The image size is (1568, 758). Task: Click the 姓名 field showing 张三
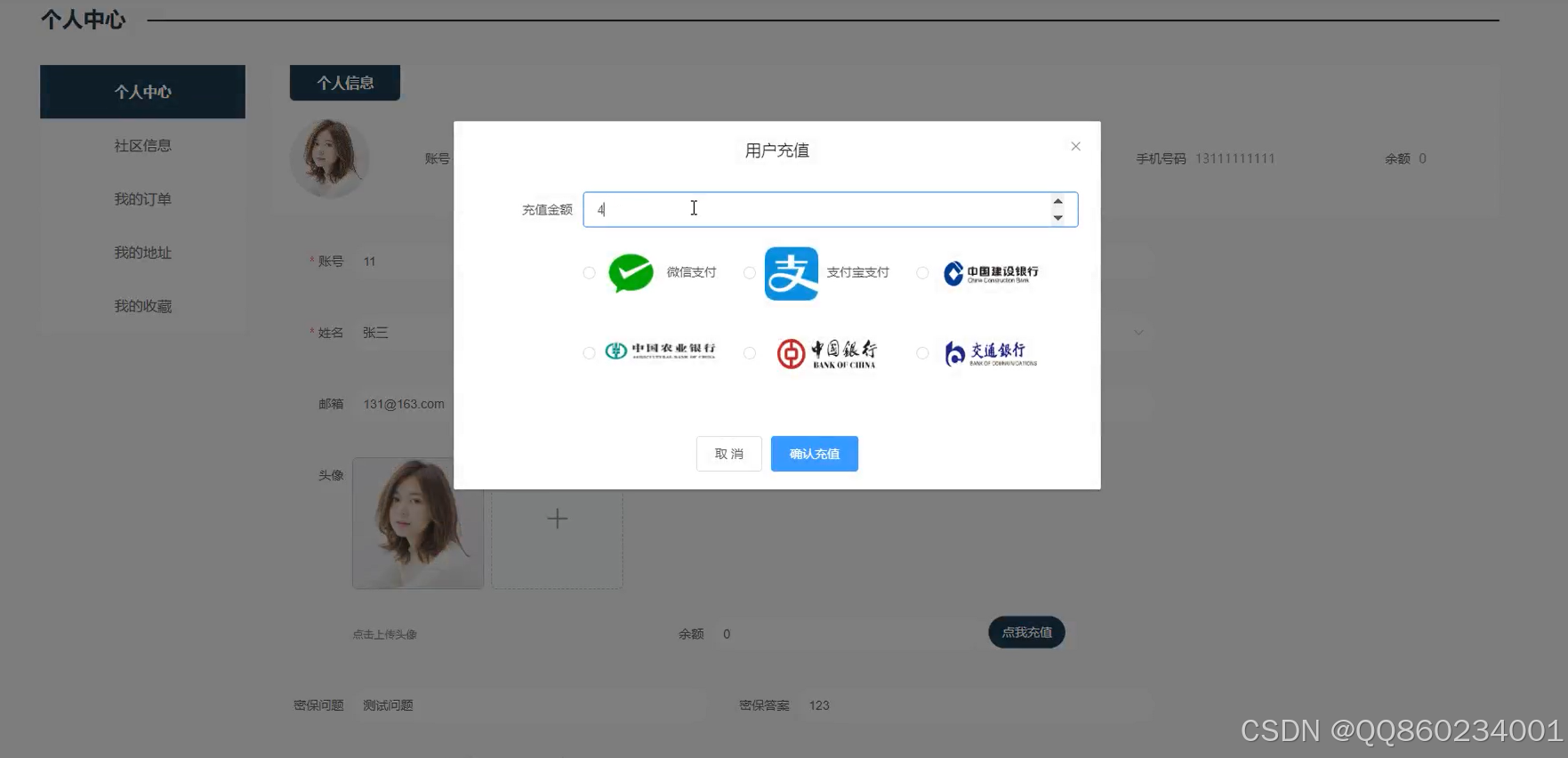click(x=405, y=333)
